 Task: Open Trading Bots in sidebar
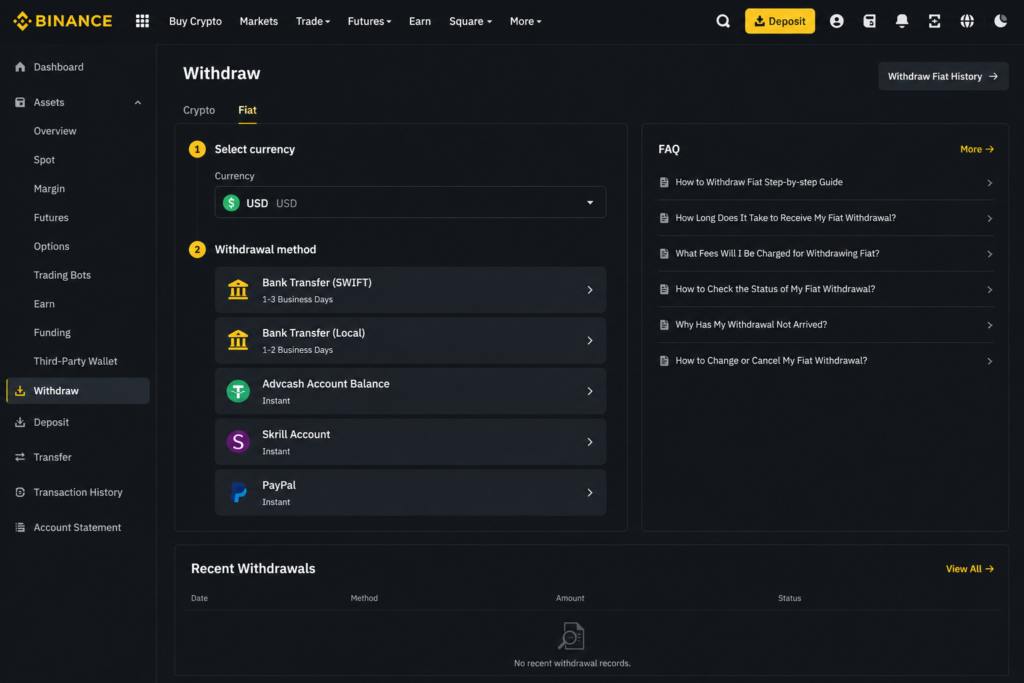[62, 275]
